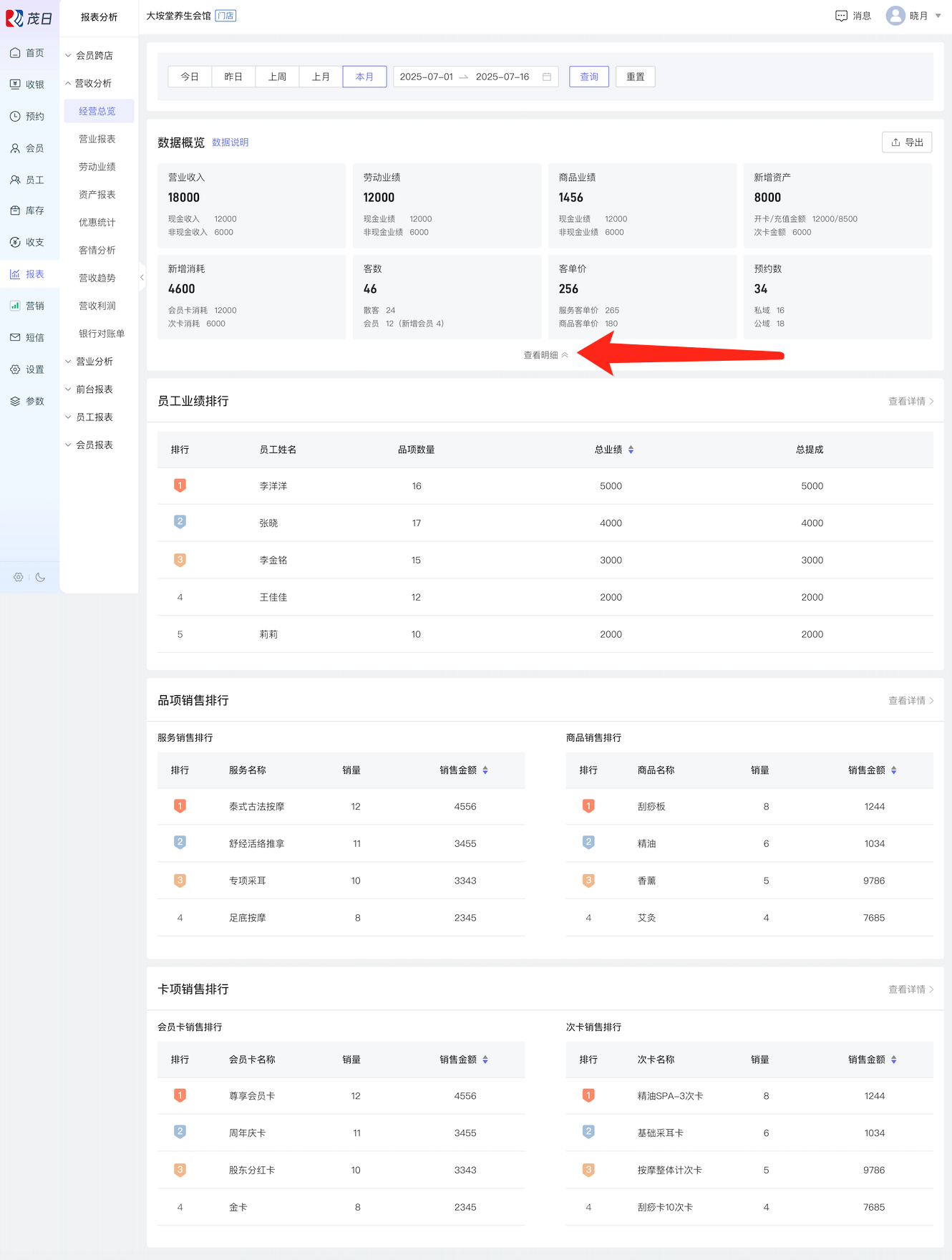Select the 今日 date range option

190,77
